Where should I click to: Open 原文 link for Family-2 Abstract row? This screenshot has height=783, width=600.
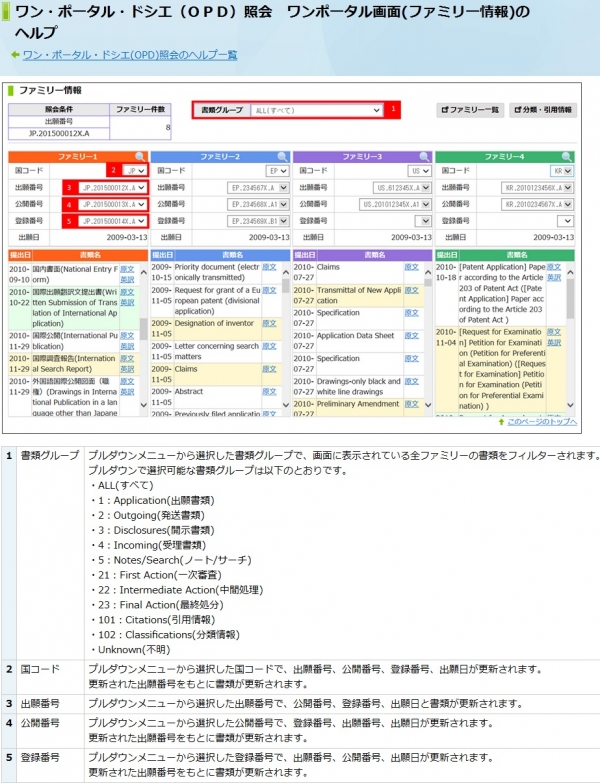pos(269,392)
